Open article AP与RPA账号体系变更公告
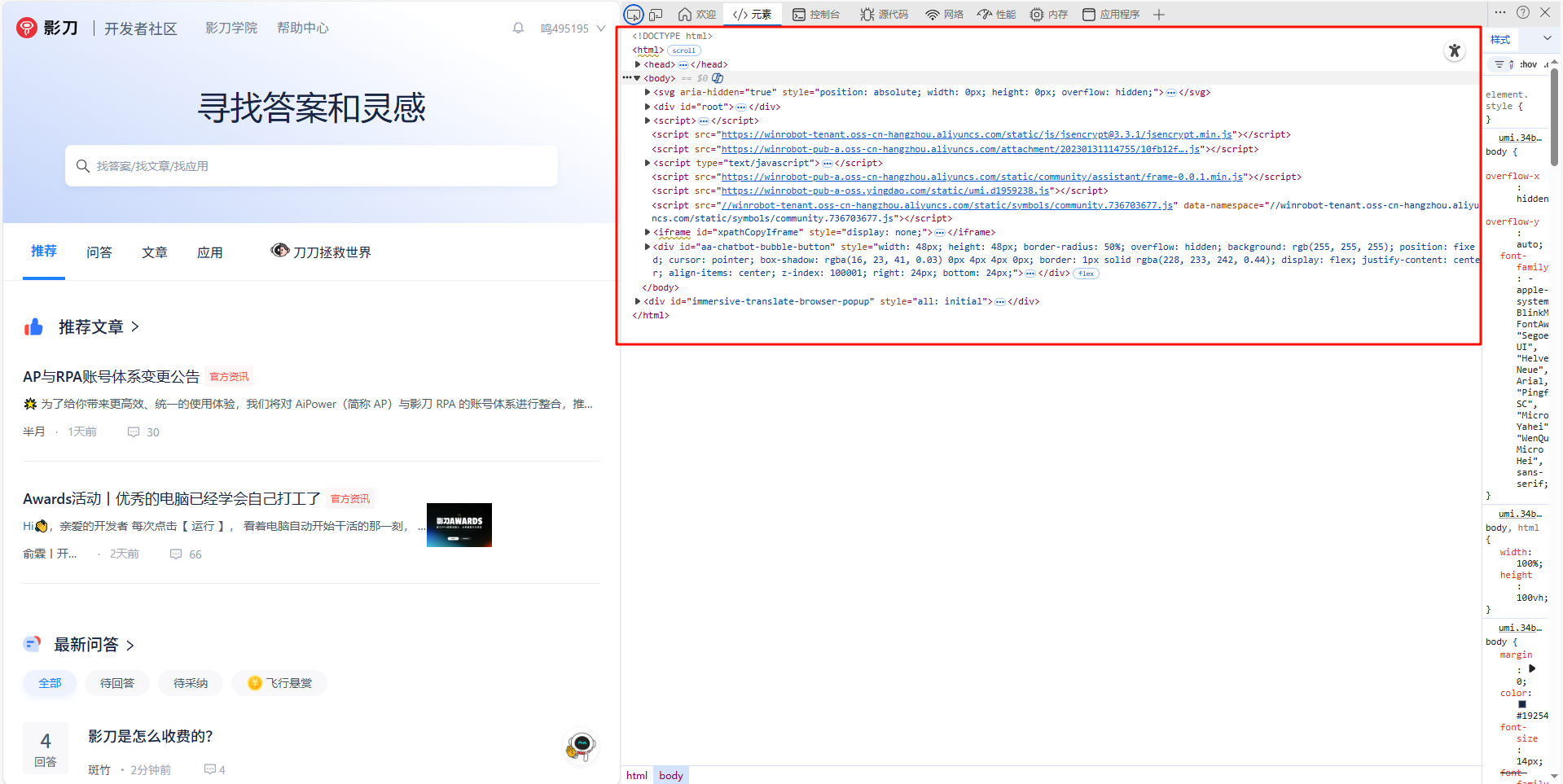This screenshot has height=784, width=1563. tap(111, 376)
